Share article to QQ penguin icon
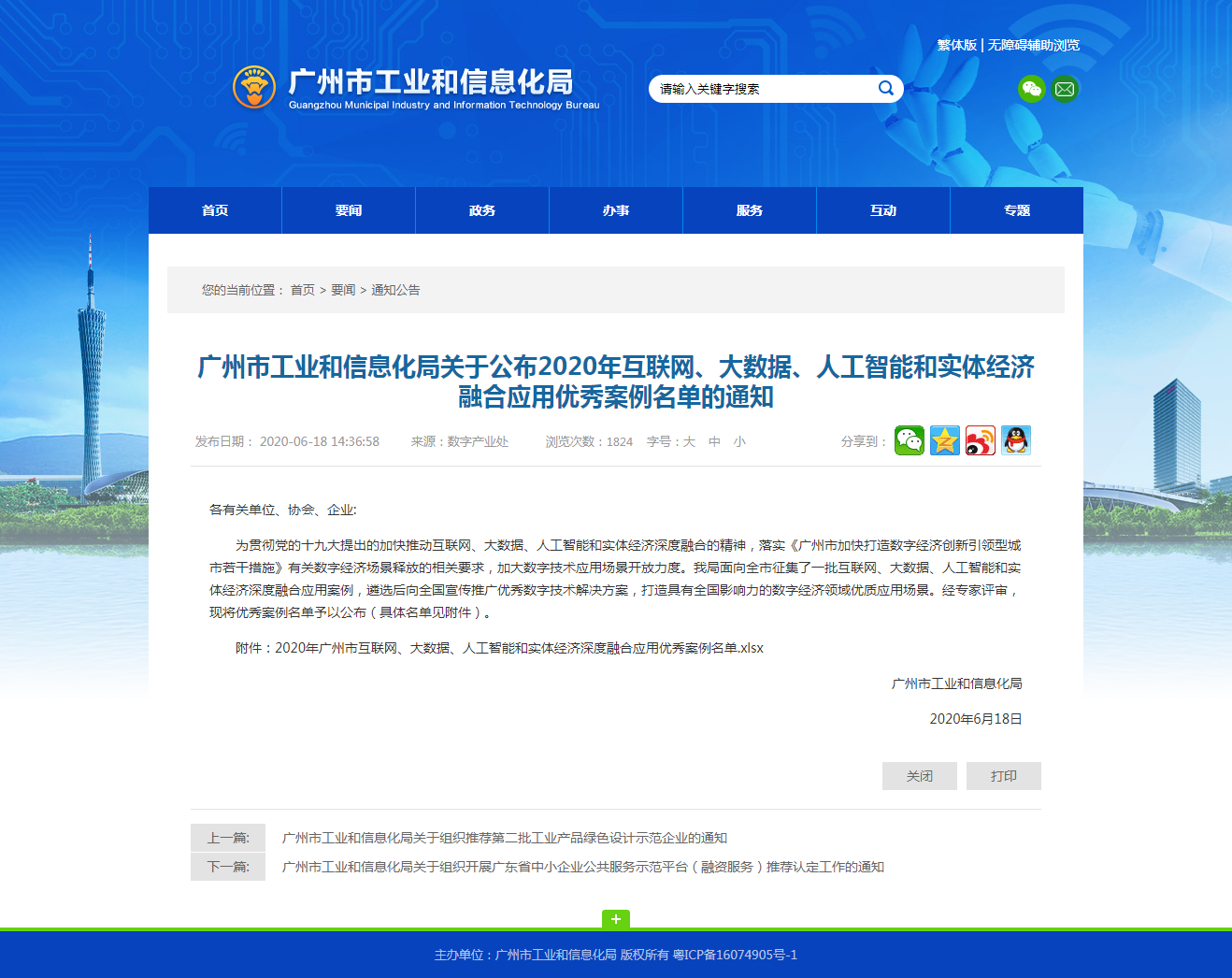The width and height of the screenshot is (1232, 978). pos(1016,440)
